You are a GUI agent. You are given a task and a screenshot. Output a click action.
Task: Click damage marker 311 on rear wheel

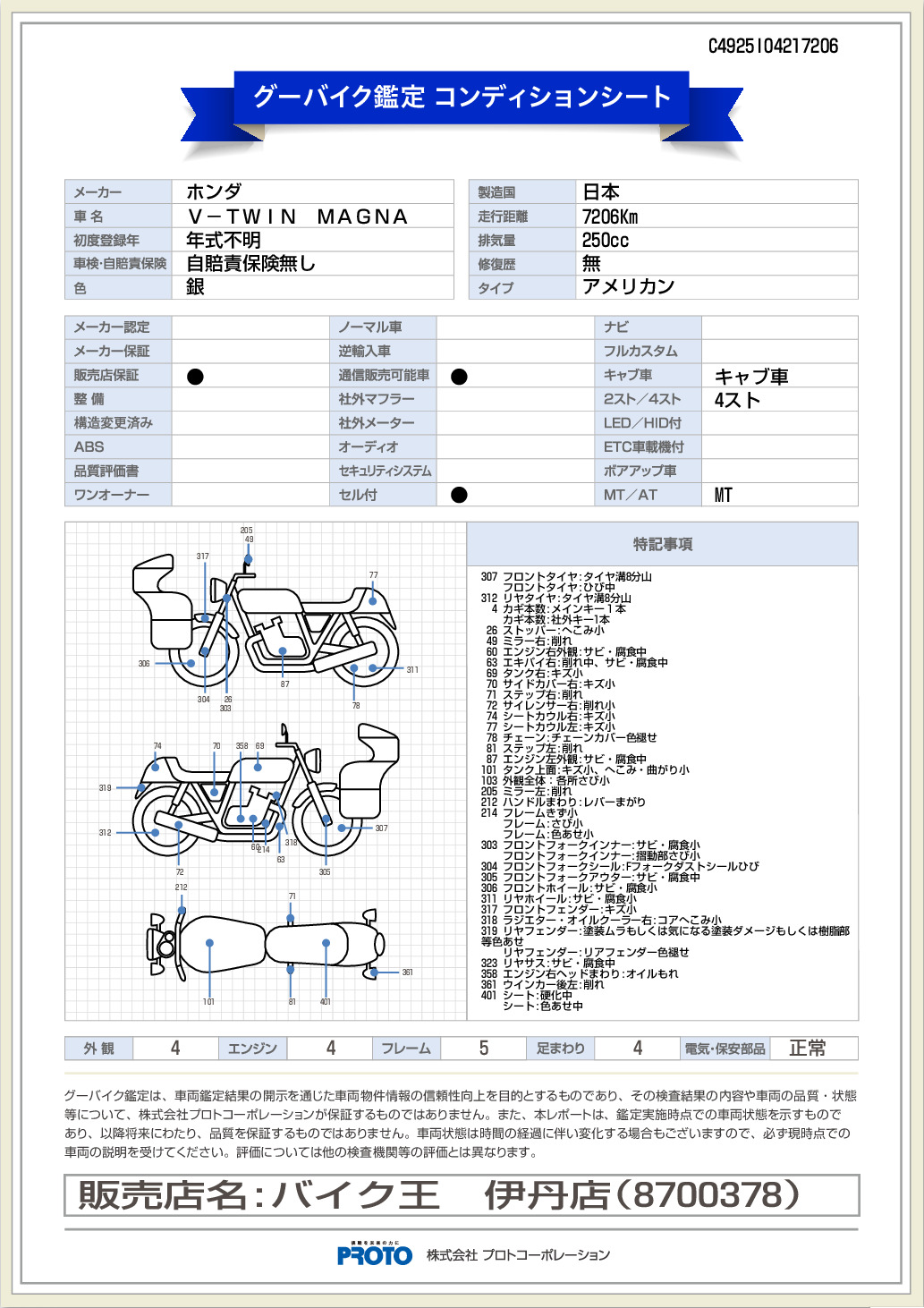(x=374, y=667)
